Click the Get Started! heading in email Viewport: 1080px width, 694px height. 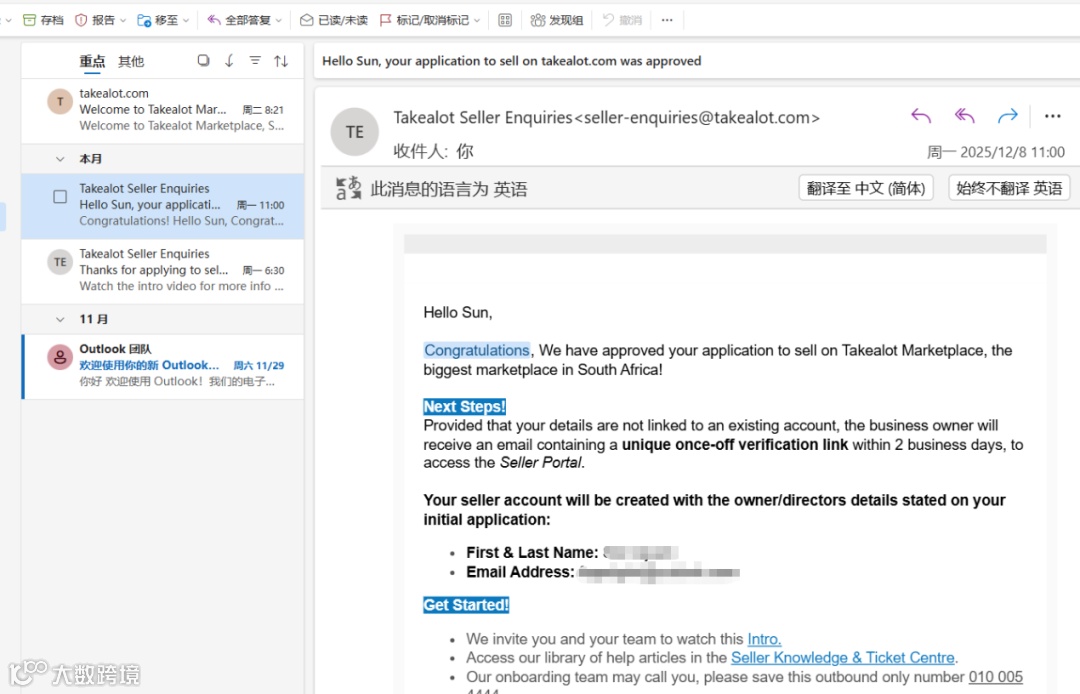466,605
